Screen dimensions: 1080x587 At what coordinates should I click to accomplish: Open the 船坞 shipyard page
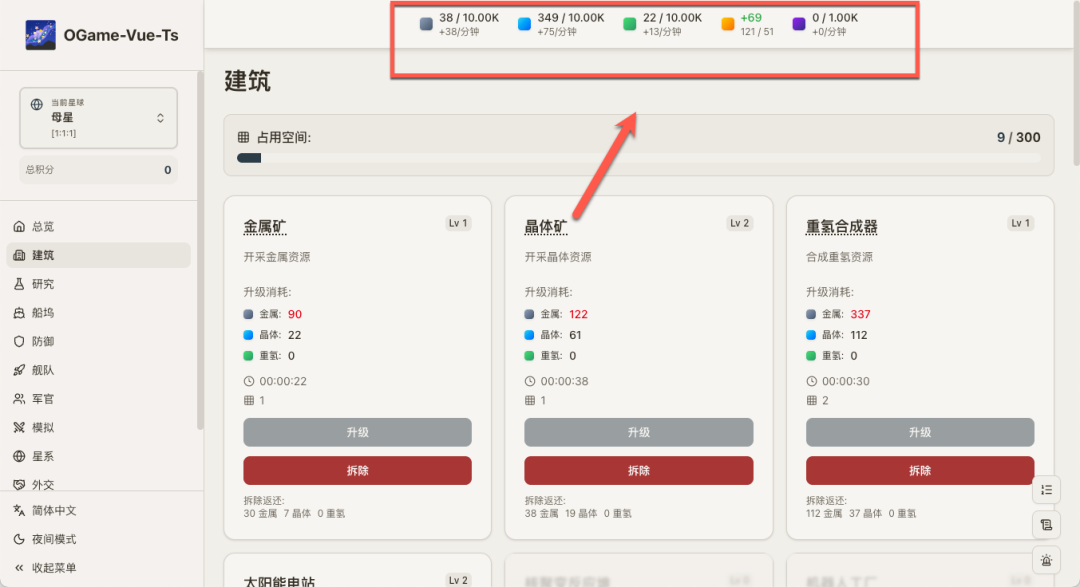98,313
